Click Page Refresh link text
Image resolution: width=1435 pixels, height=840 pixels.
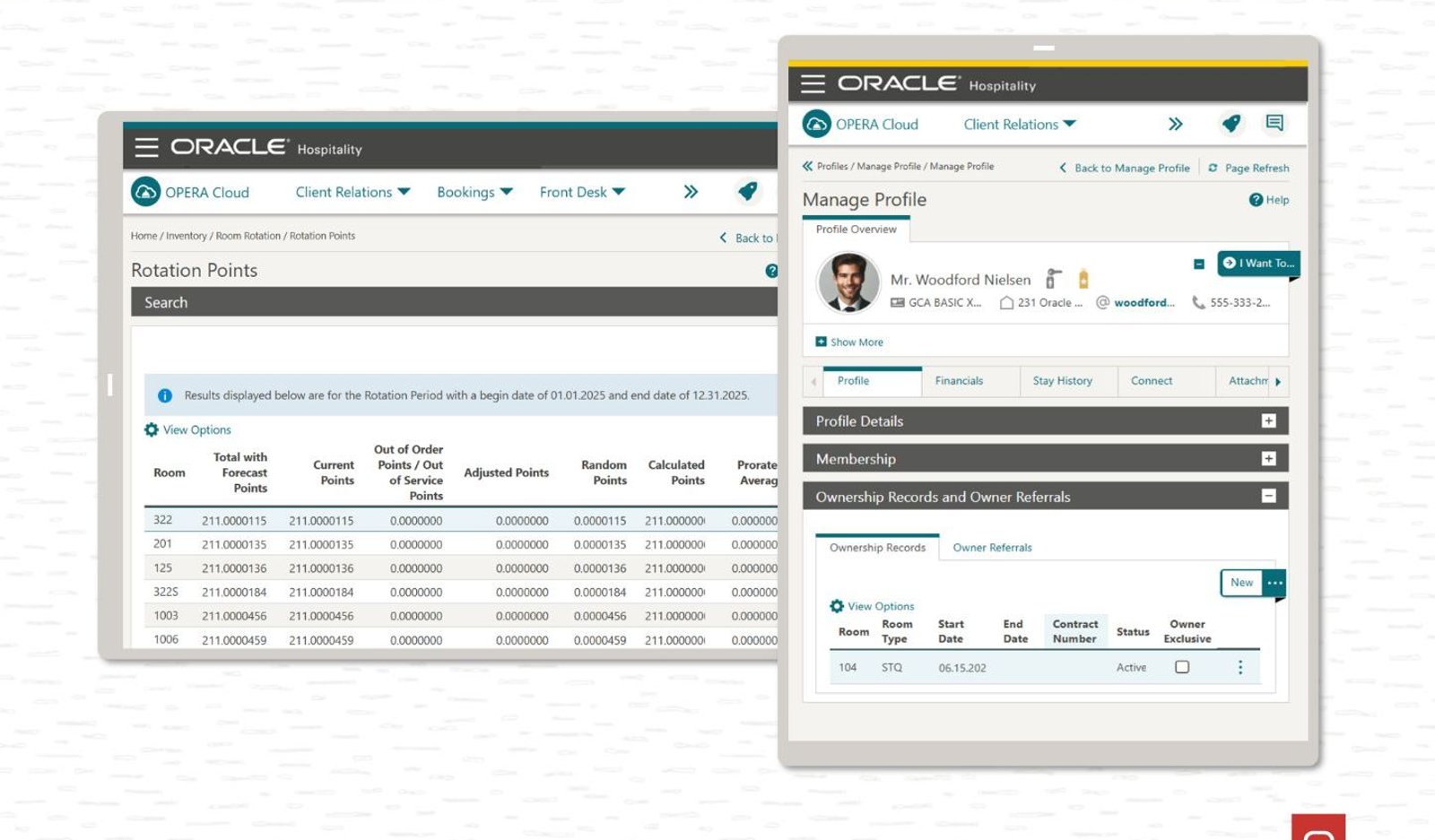tap(1257, 168)
